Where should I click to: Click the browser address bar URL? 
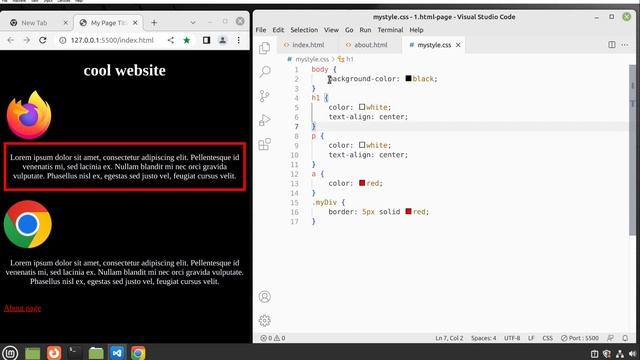point(112,40)
